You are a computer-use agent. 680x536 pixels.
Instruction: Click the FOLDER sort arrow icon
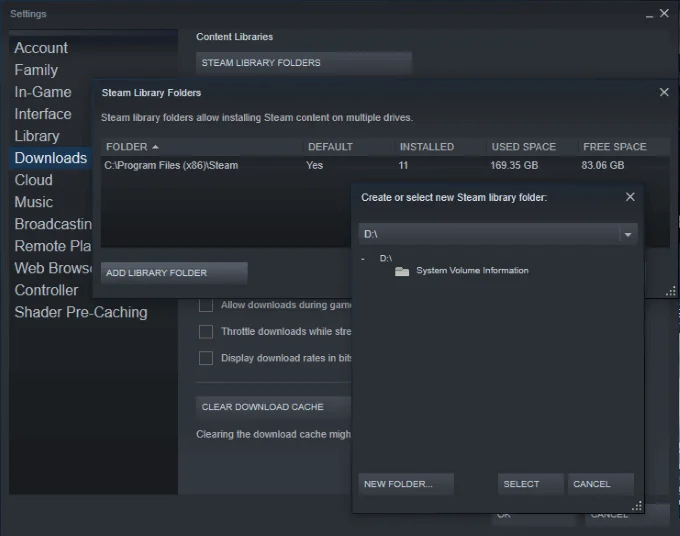pos(155,147)
